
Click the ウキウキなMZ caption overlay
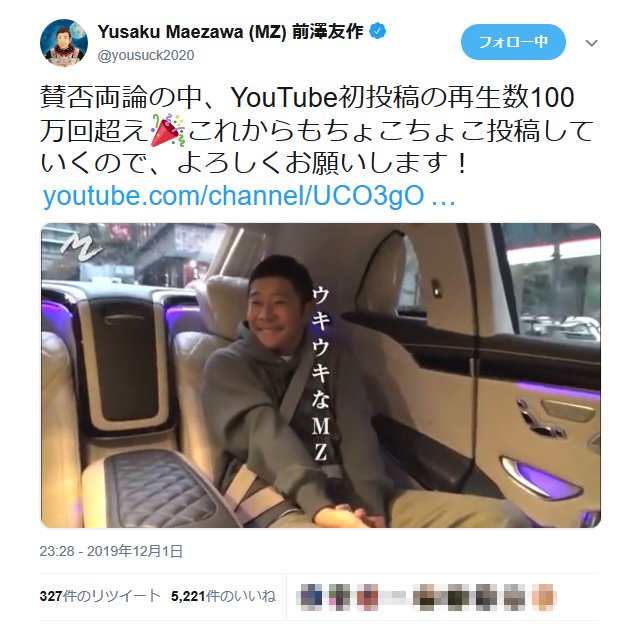[x=320, y=373]
